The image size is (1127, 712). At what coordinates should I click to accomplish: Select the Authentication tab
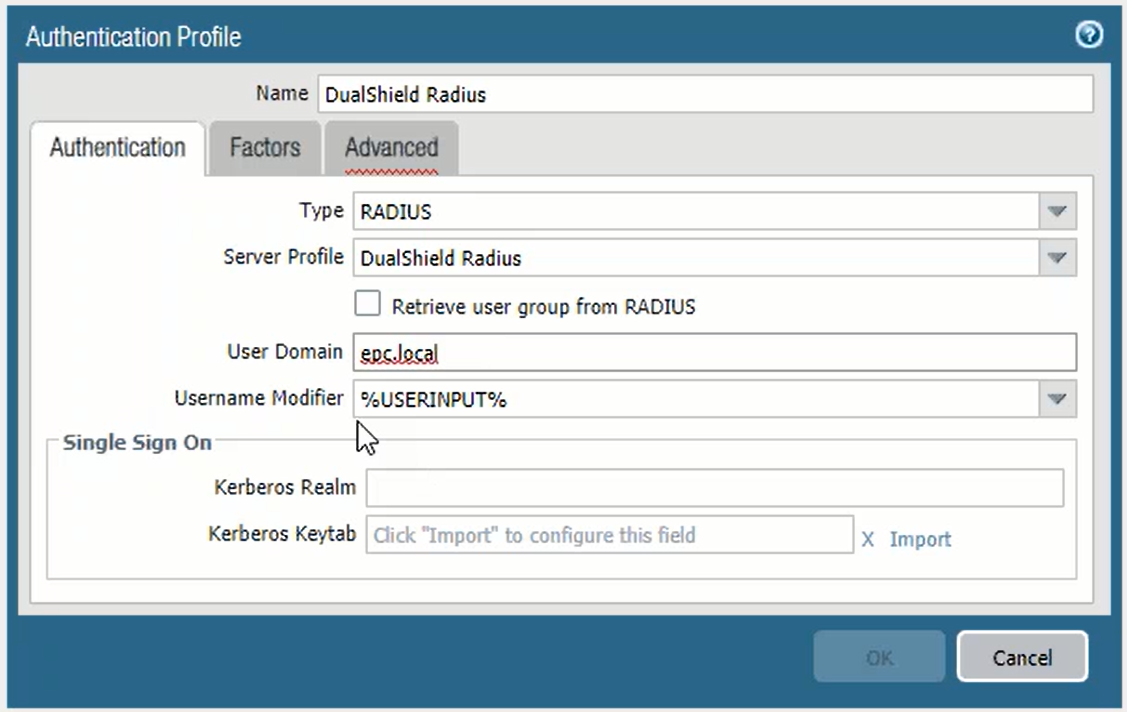pyautogui.click(x=118, y=148)
